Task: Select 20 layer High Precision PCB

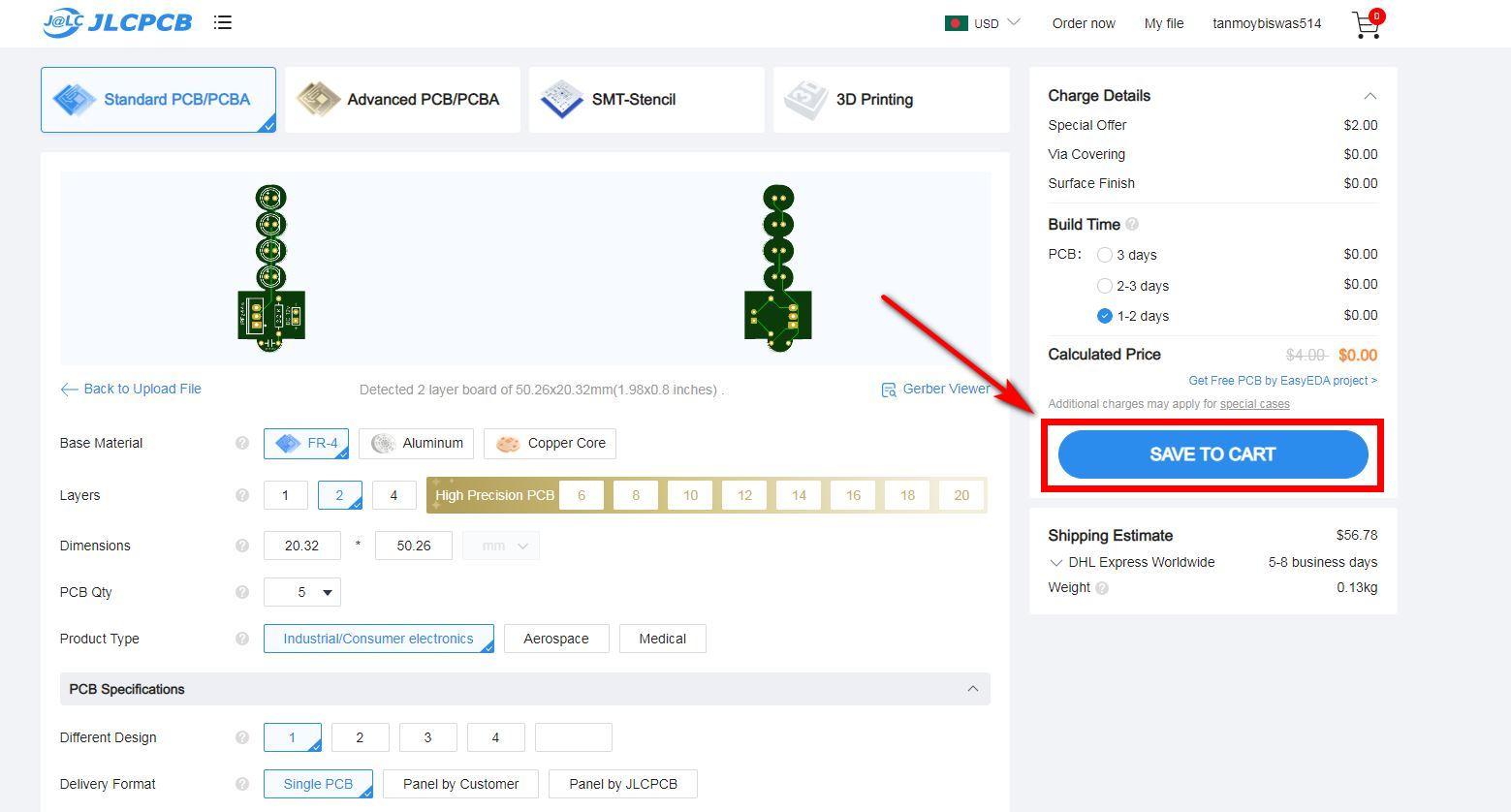Action: (961, 495)
